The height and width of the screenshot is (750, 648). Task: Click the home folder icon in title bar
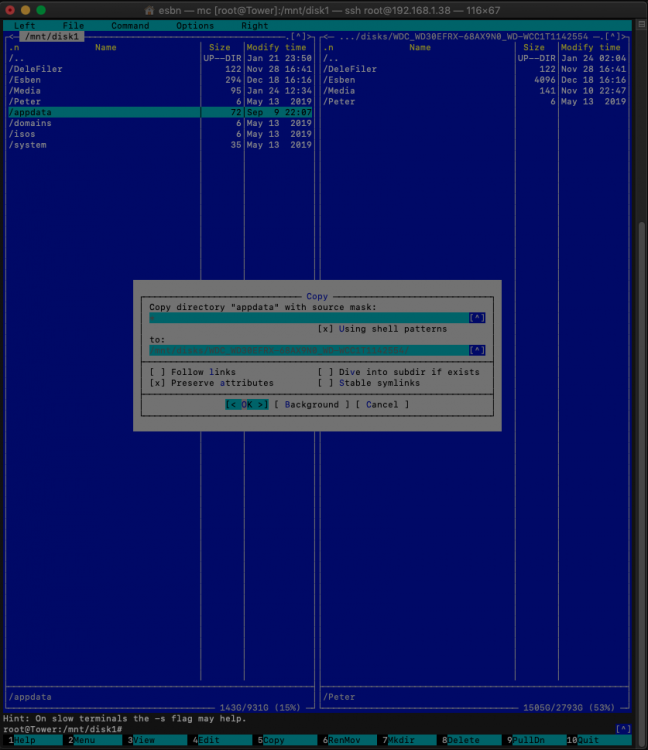tap(149, 10)
